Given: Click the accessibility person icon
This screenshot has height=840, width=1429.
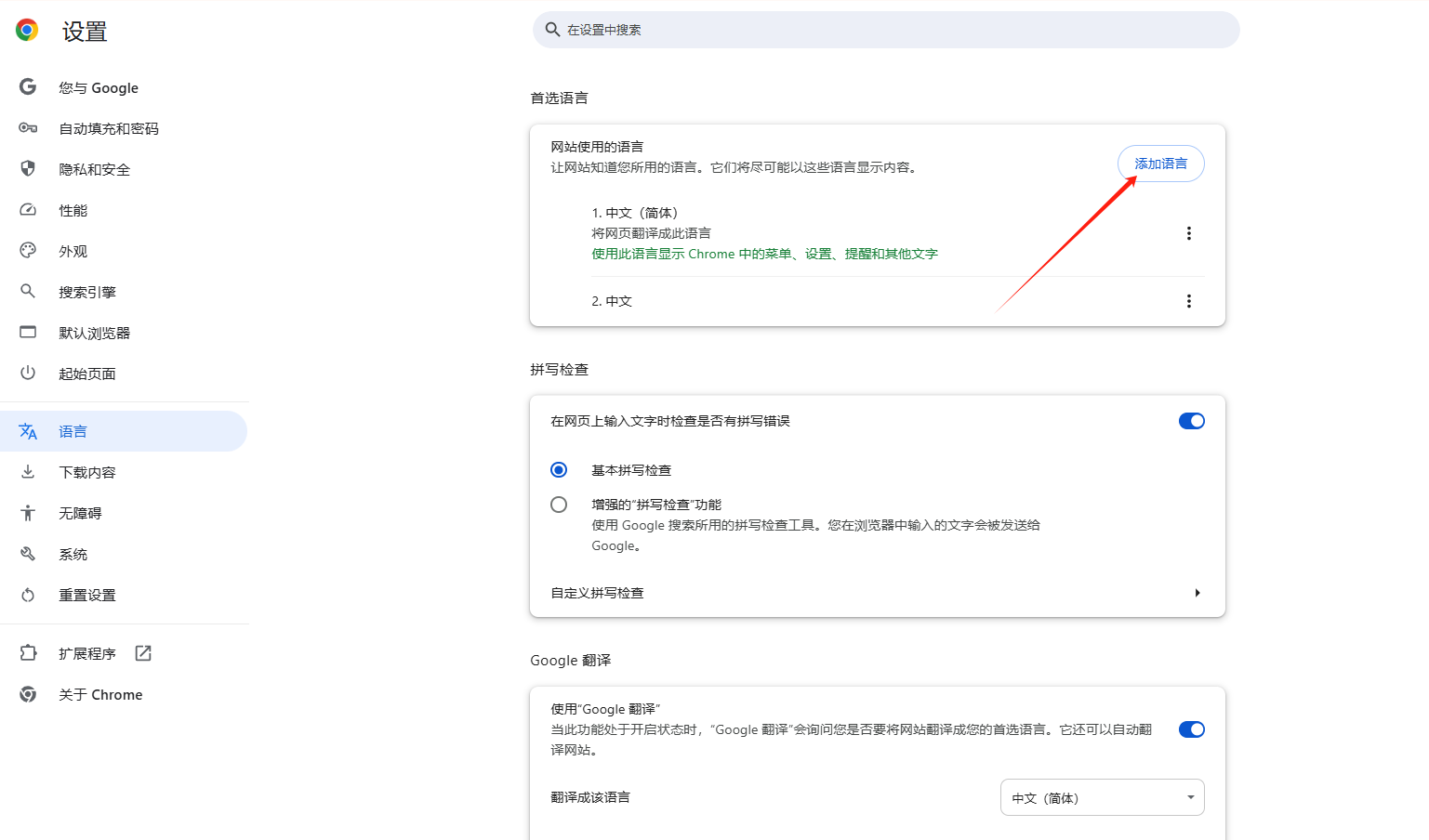Looking at the screenshot, I should click(x=28, y=513).
